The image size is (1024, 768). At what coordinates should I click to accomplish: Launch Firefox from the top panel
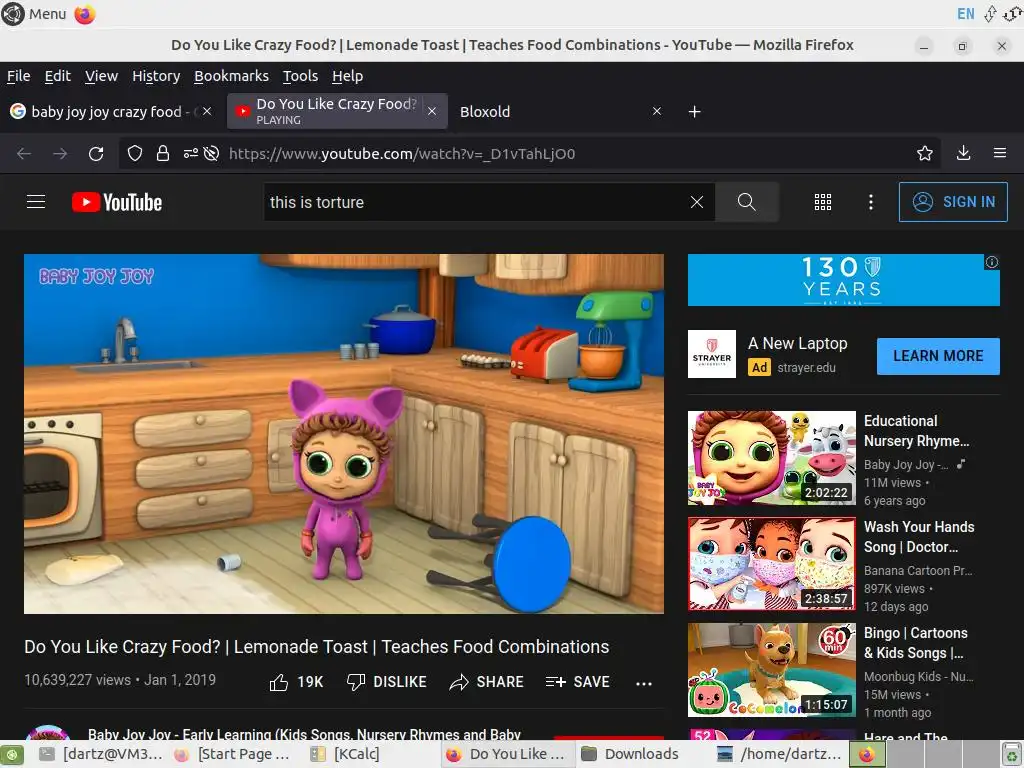(x=85, y=14)
